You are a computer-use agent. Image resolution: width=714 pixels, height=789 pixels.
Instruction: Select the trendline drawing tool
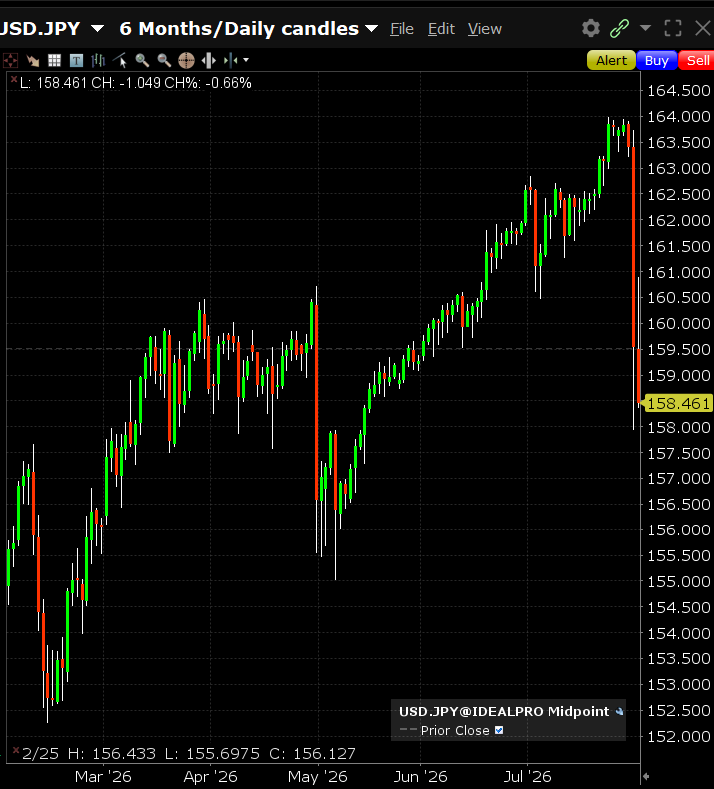(120, 60)
